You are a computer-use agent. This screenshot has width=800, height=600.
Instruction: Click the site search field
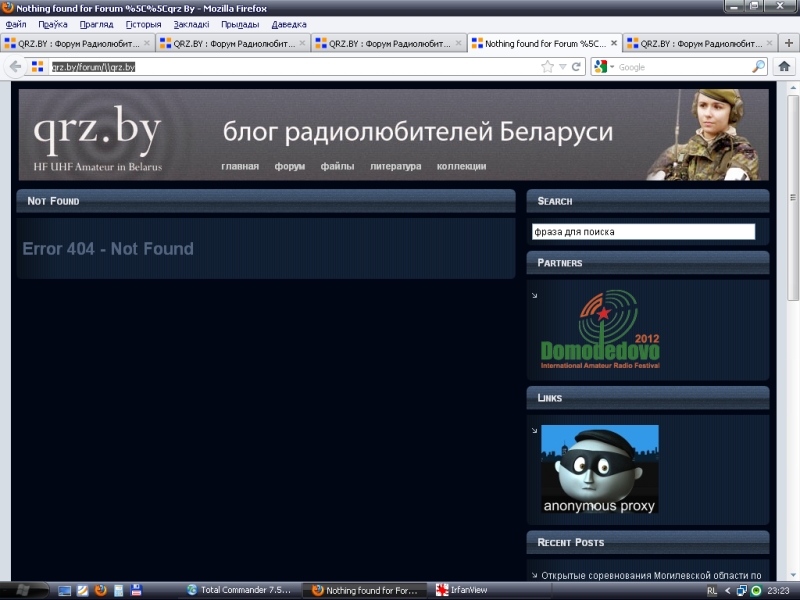coord(643,231)
